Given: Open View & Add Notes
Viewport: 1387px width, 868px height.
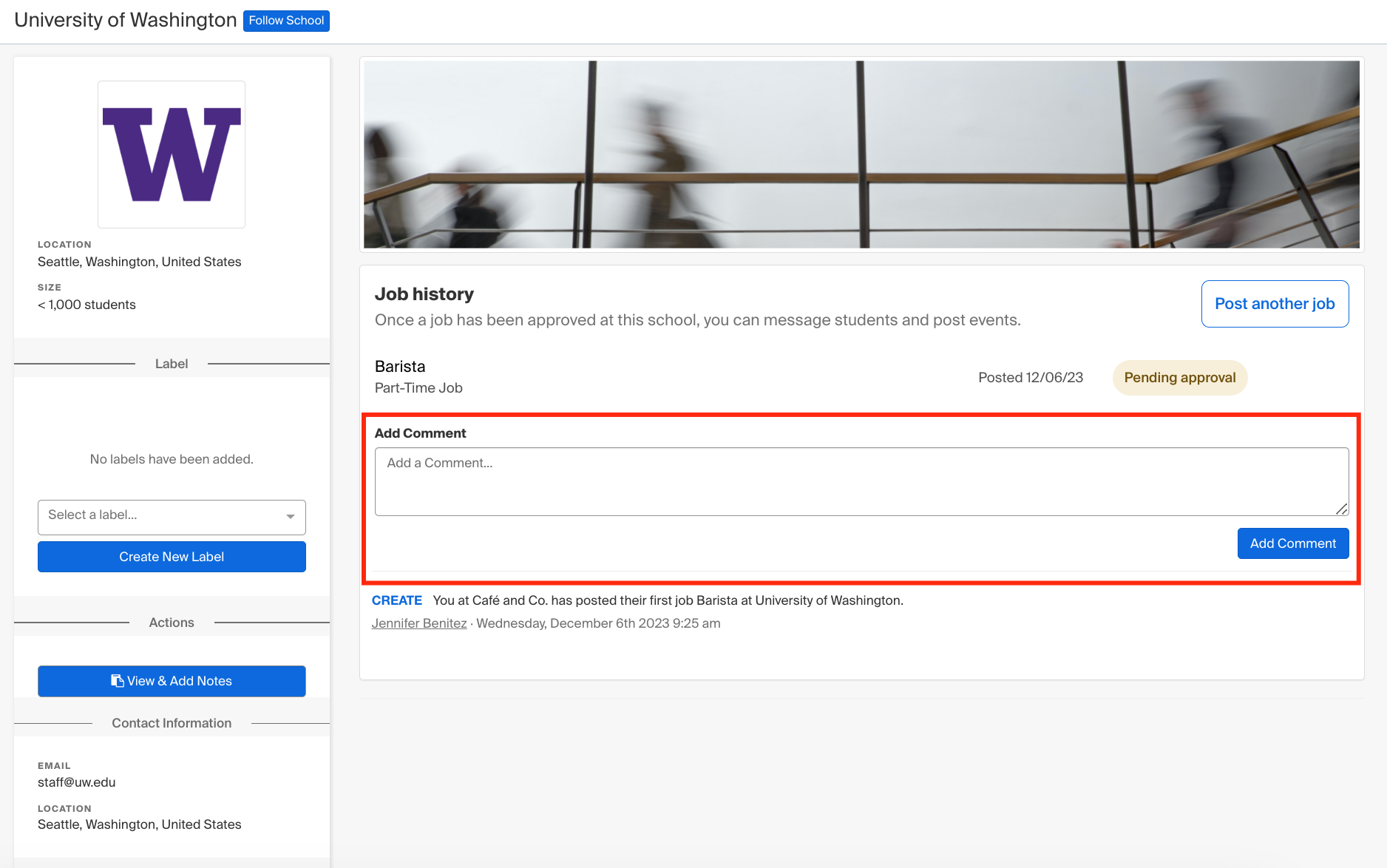Looking at the screenshot, I should (172, 681).
